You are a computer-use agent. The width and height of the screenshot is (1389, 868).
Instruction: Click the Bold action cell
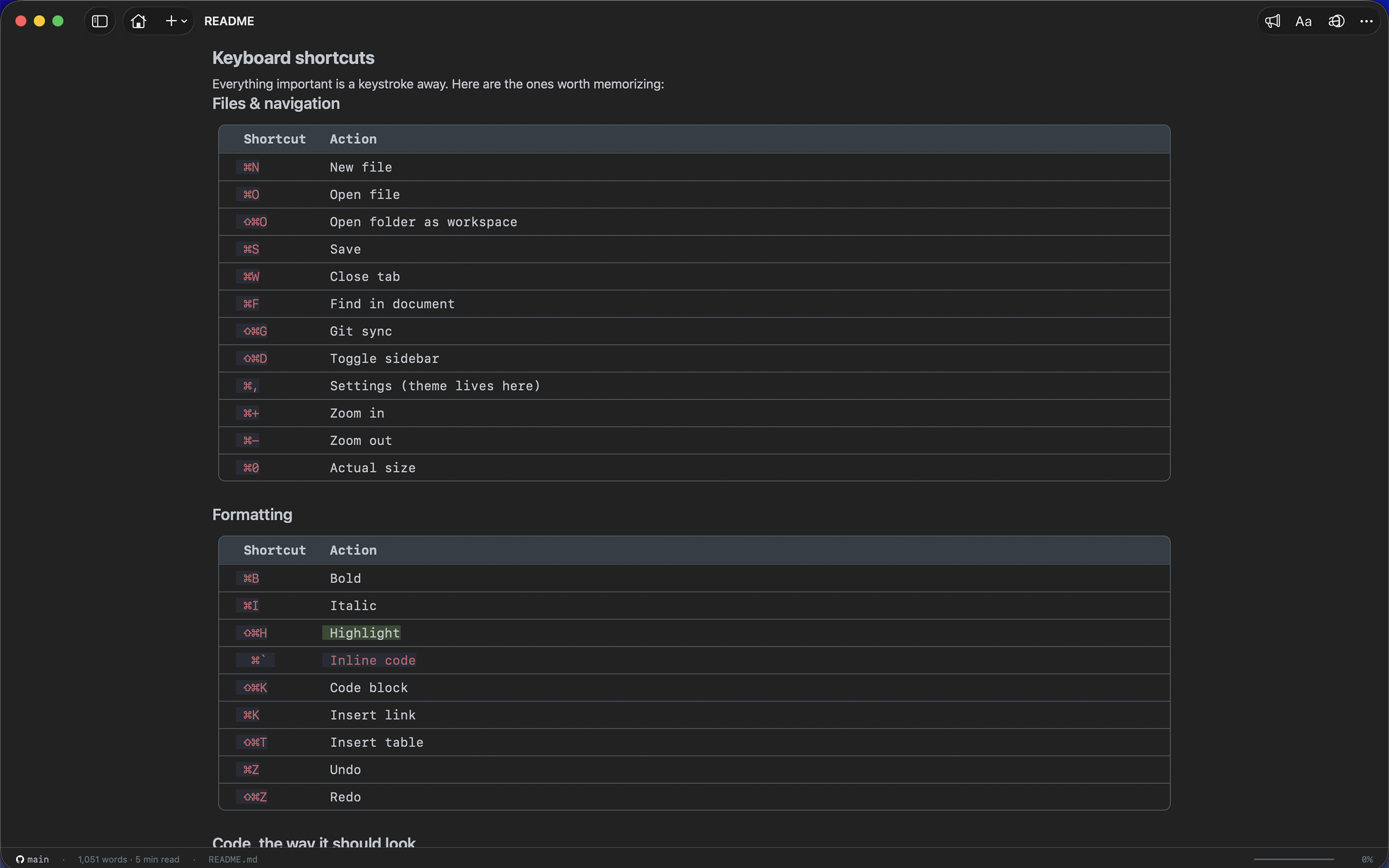click(345, 578)
